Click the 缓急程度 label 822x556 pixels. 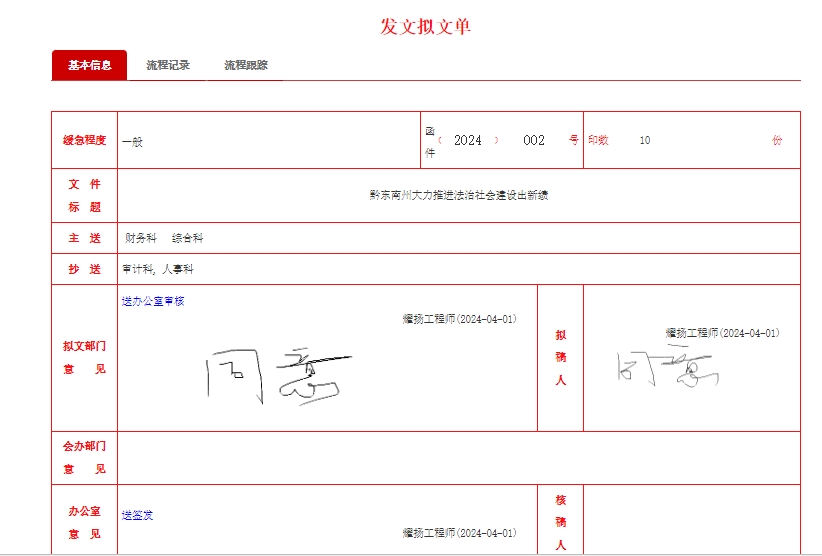pos(84,140)
